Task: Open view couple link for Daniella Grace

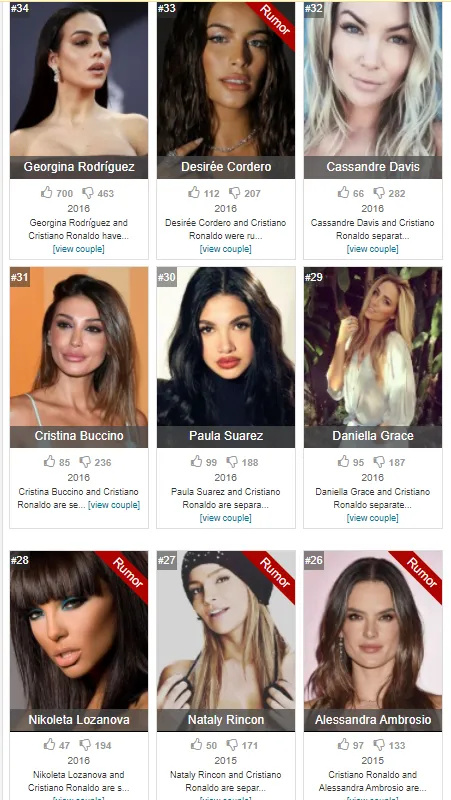Action: 372,518
